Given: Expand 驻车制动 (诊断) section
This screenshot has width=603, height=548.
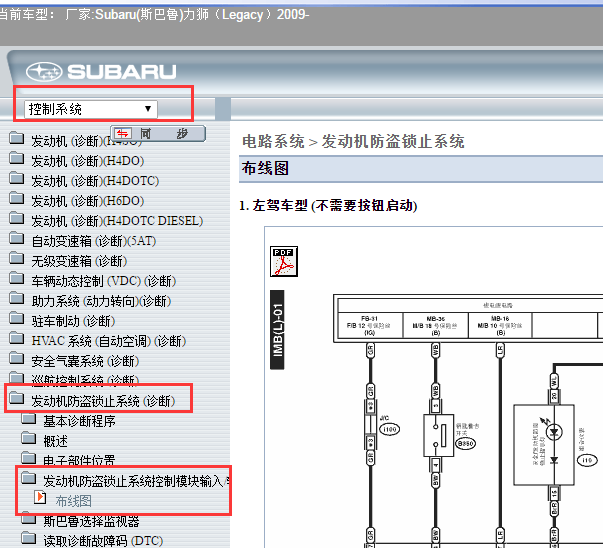Looking at the screenshot, I should (73, 321).
